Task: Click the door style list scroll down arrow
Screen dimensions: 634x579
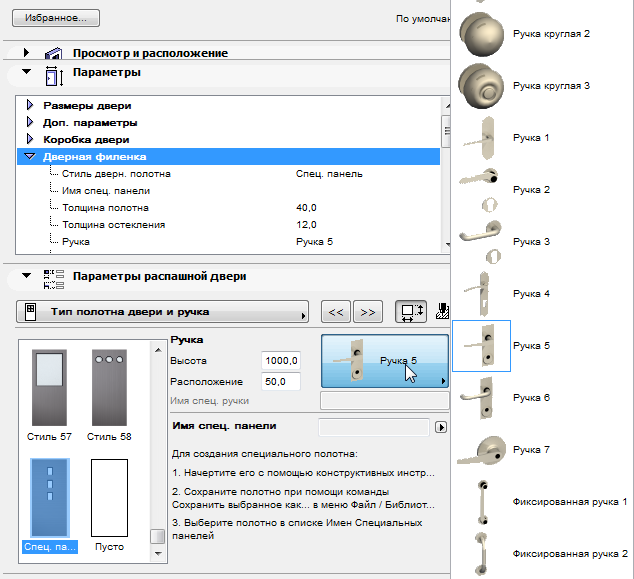Action: click(x=158, y=553)
